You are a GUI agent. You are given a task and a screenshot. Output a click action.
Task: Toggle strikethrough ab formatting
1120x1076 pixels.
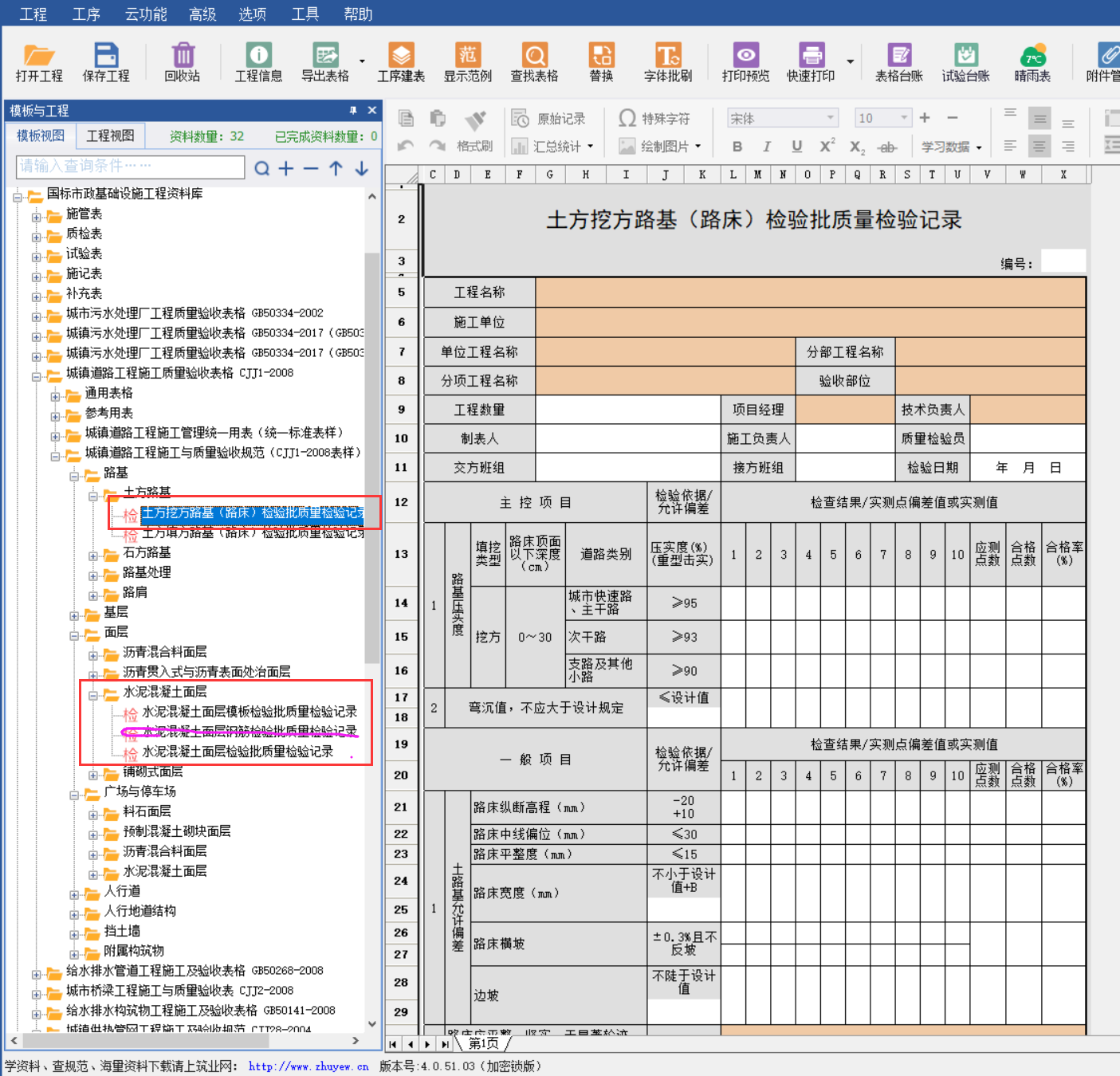point(887,147)
